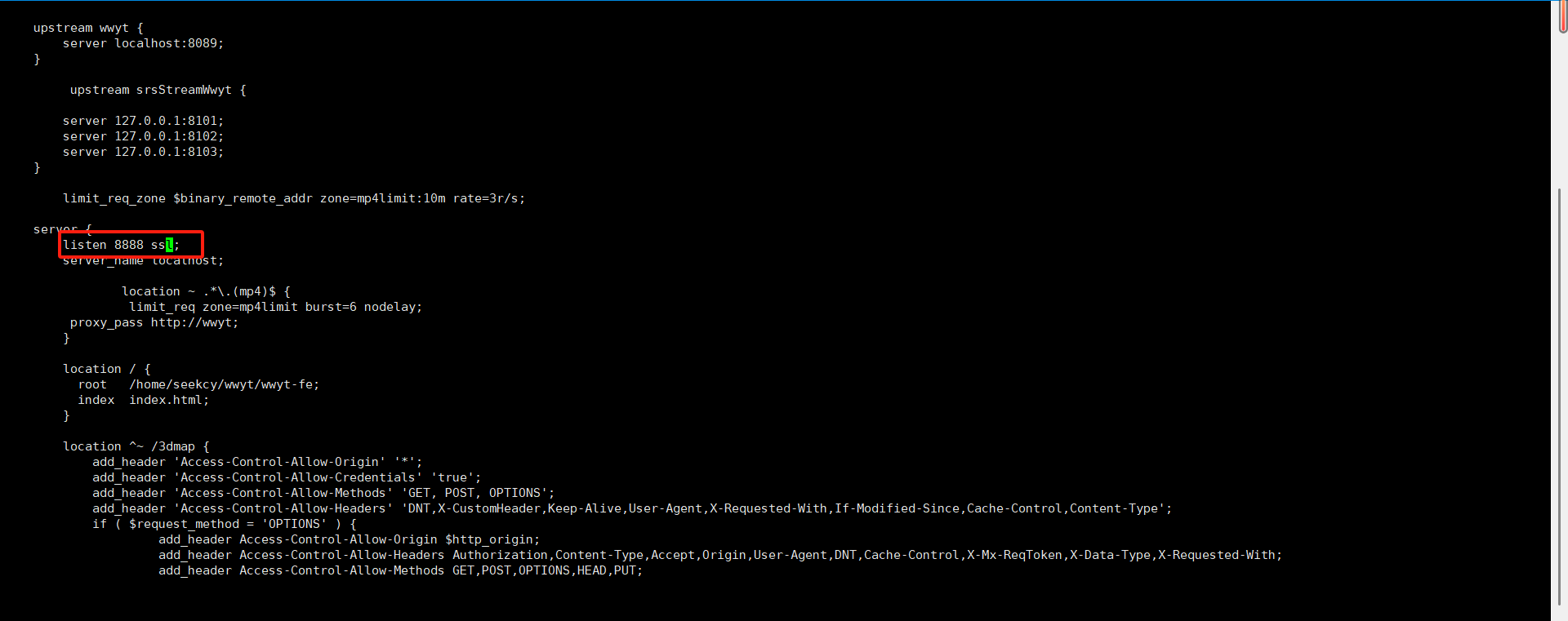Click the 'proxy_pass http://wwyt;' line
Viewport: 1568px width, 621px height.
(x=154, y=322)
